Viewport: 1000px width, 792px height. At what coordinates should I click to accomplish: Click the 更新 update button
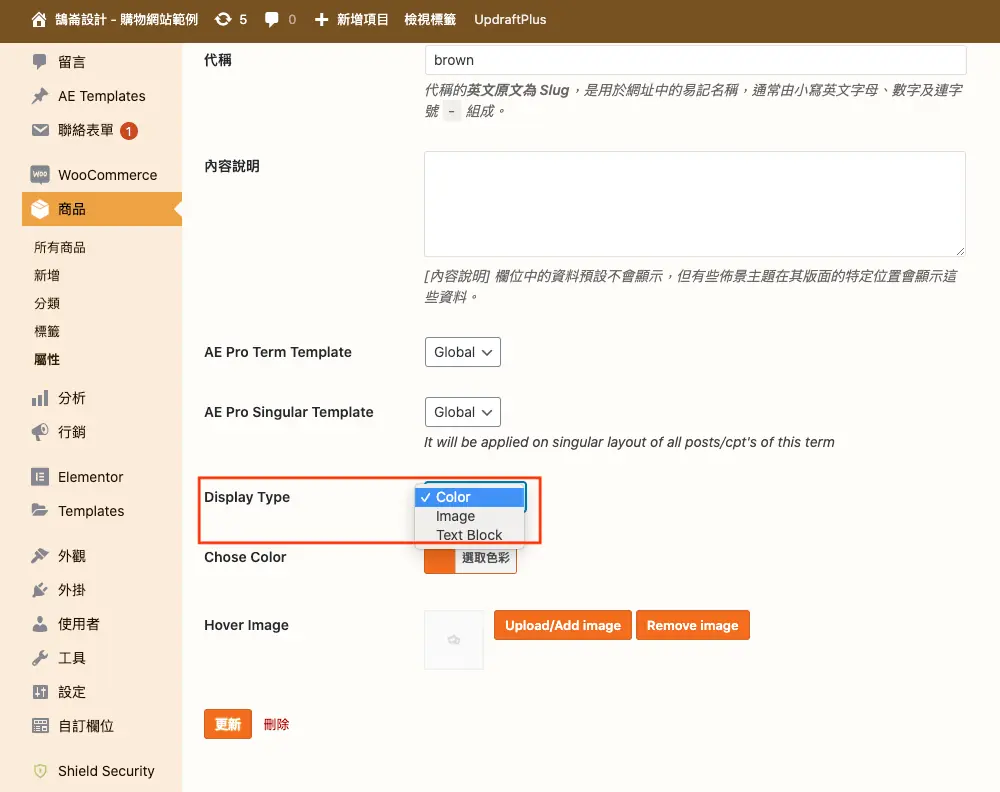point(228,724)
